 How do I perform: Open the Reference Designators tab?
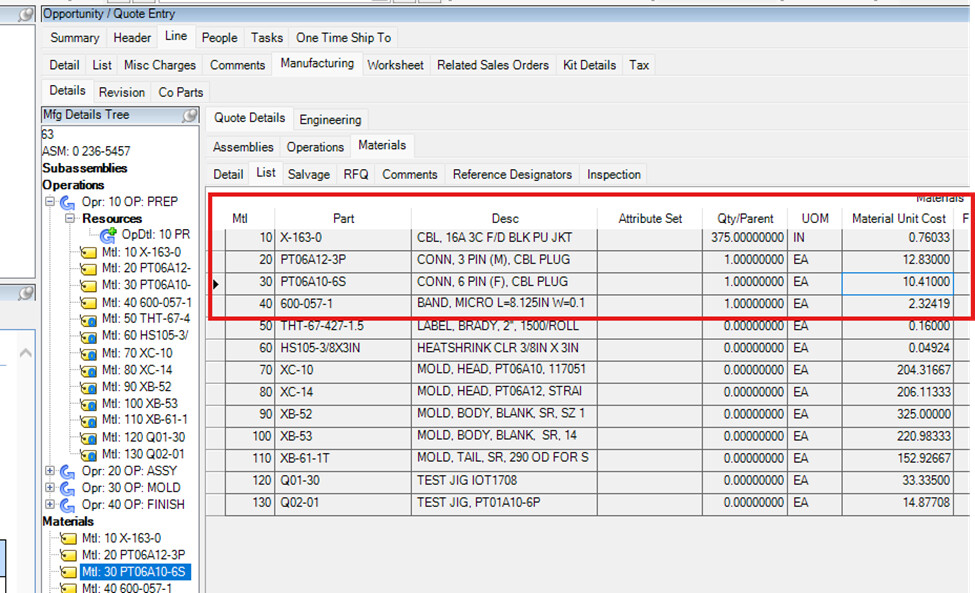(512, 175)
